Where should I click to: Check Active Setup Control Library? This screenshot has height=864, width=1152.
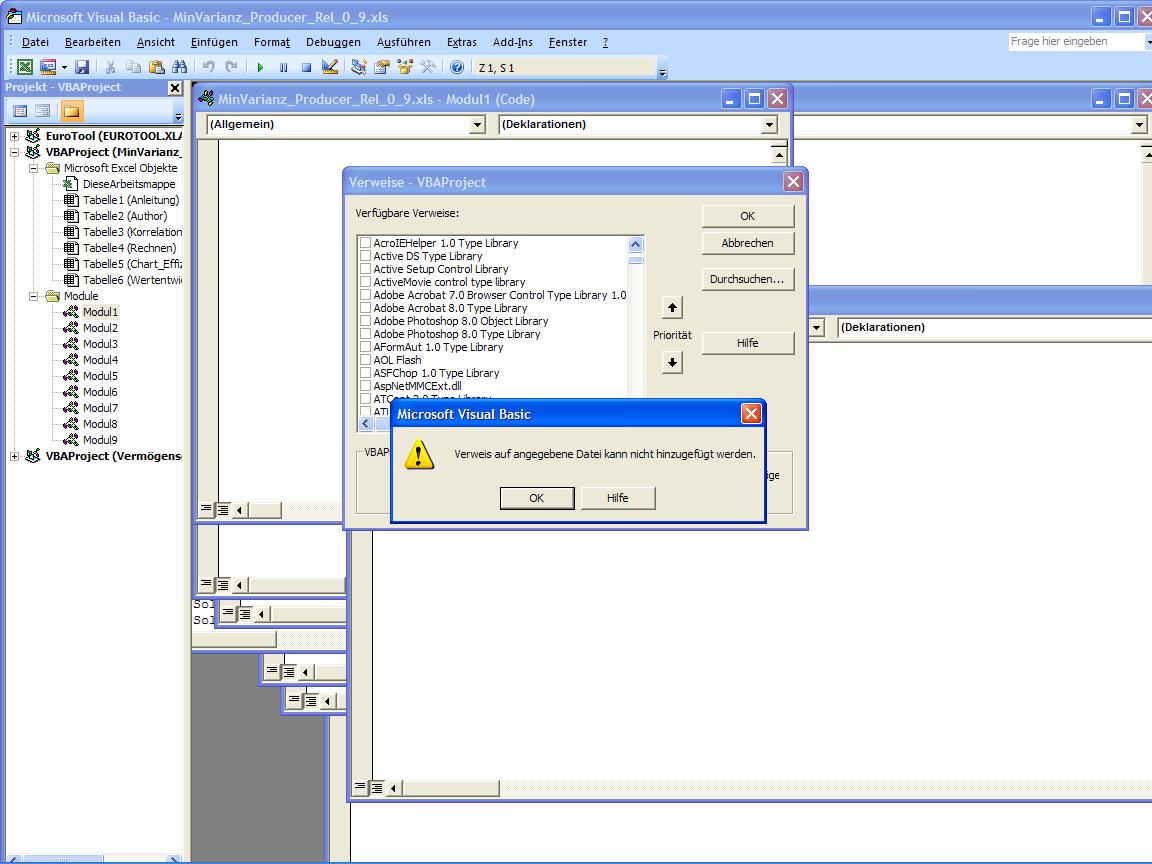(365, 269)
